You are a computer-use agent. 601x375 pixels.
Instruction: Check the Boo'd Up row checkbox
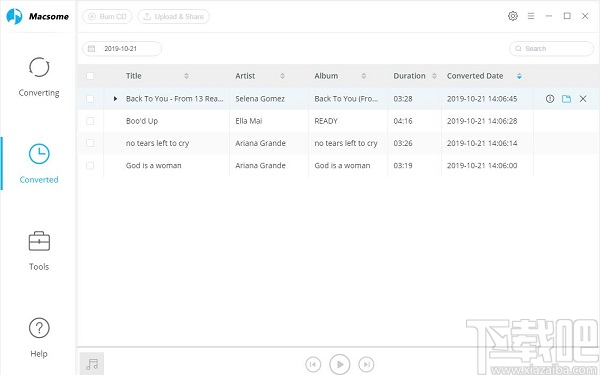[x=90, y=121]
